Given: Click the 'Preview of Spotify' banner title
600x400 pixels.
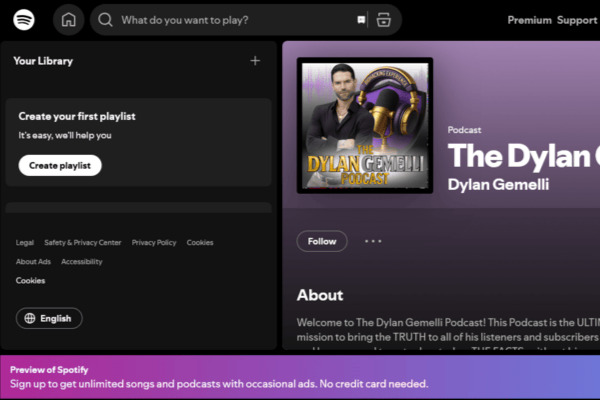Looking at the screenshot, I should point(49,370).
